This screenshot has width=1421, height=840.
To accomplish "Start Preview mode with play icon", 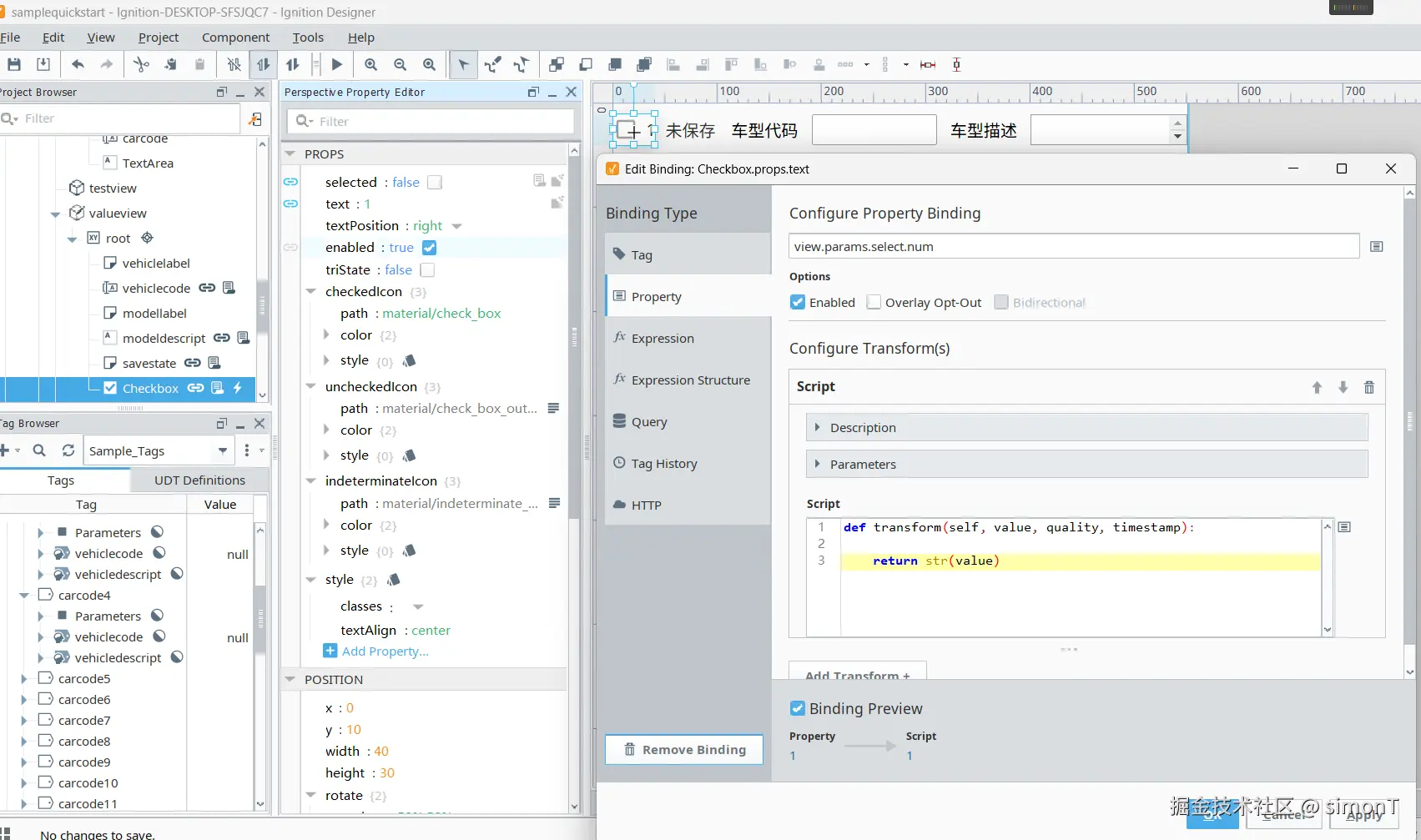I will (x=337, y=64).
